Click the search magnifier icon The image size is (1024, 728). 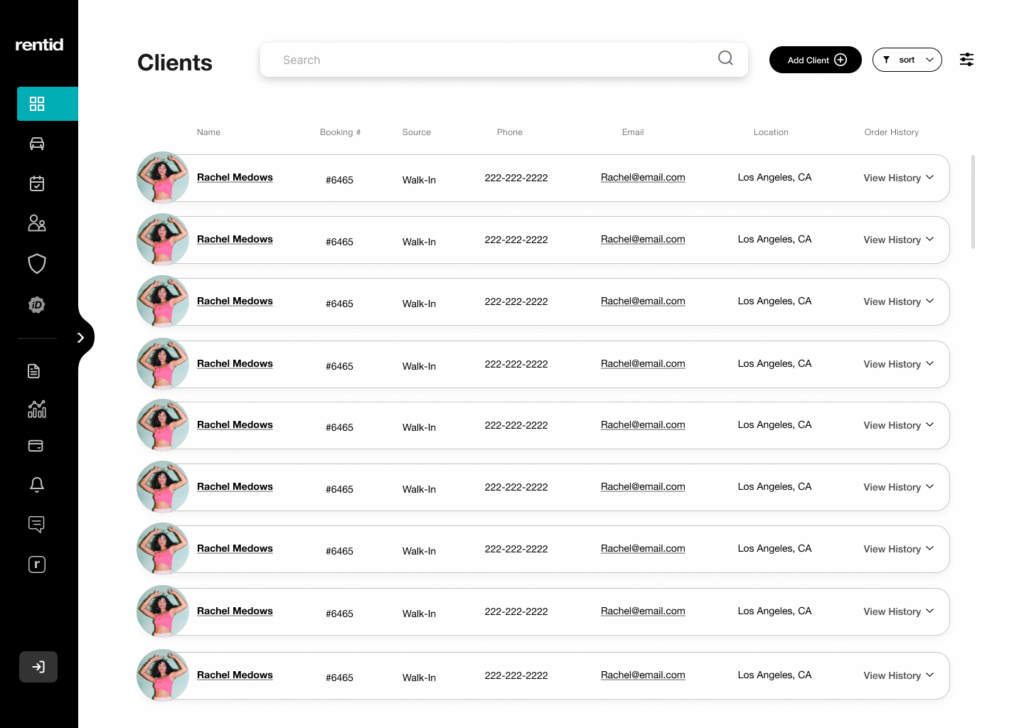click(725, 59)
